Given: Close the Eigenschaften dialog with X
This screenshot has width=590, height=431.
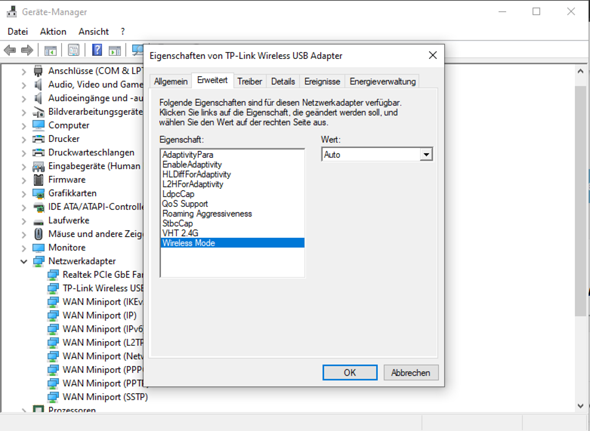Looking at the screenshot, I should [433, 56].
